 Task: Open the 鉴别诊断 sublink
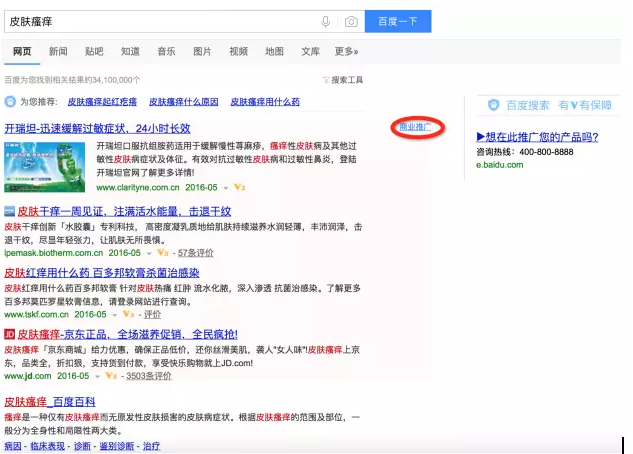(117, 446)
